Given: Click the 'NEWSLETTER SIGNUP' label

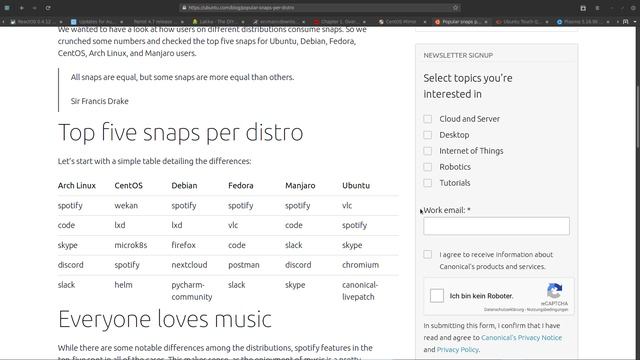Looking at the screenshot, I should click(458, 55).
